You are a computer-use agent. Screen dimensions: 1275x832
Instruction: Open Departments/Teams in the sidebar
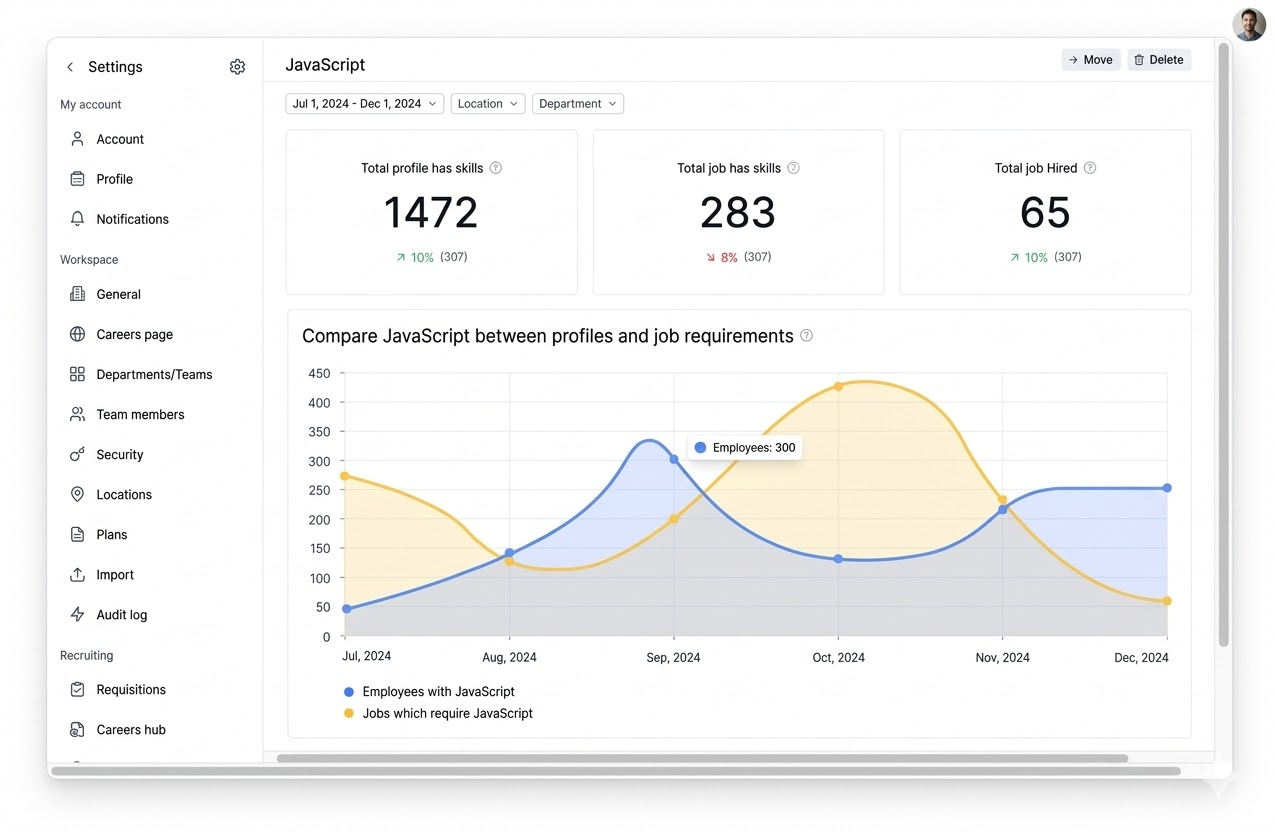[154, 374]
